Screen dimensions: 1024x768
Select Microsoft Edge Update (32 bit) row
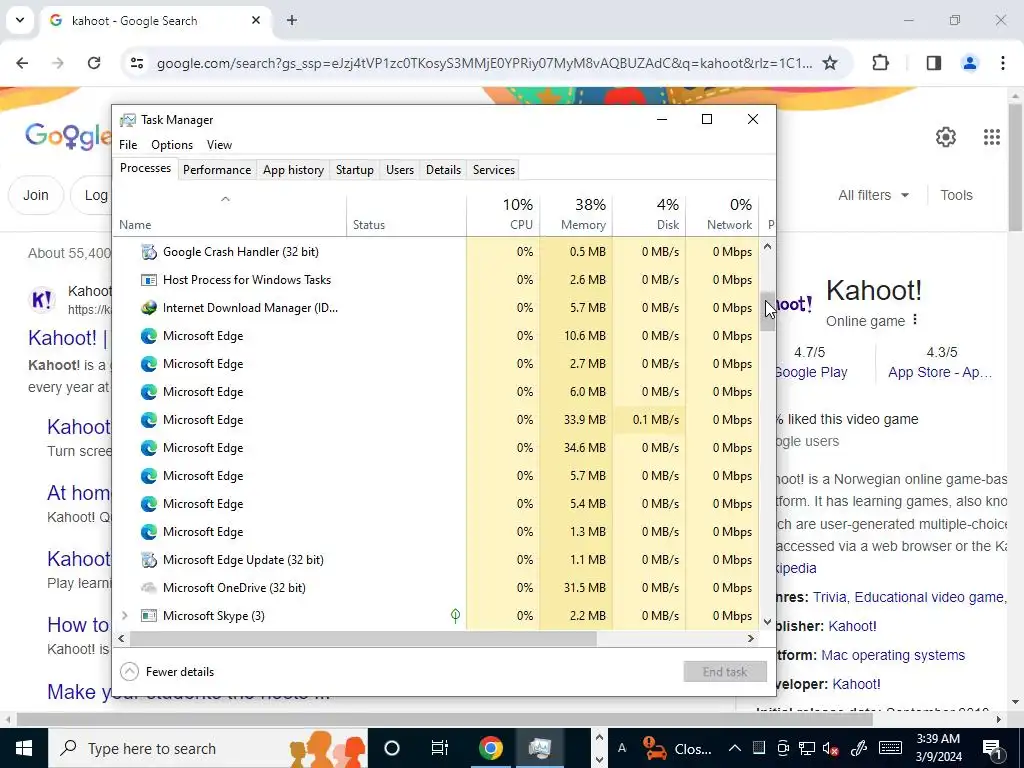[x=436, y=560]
